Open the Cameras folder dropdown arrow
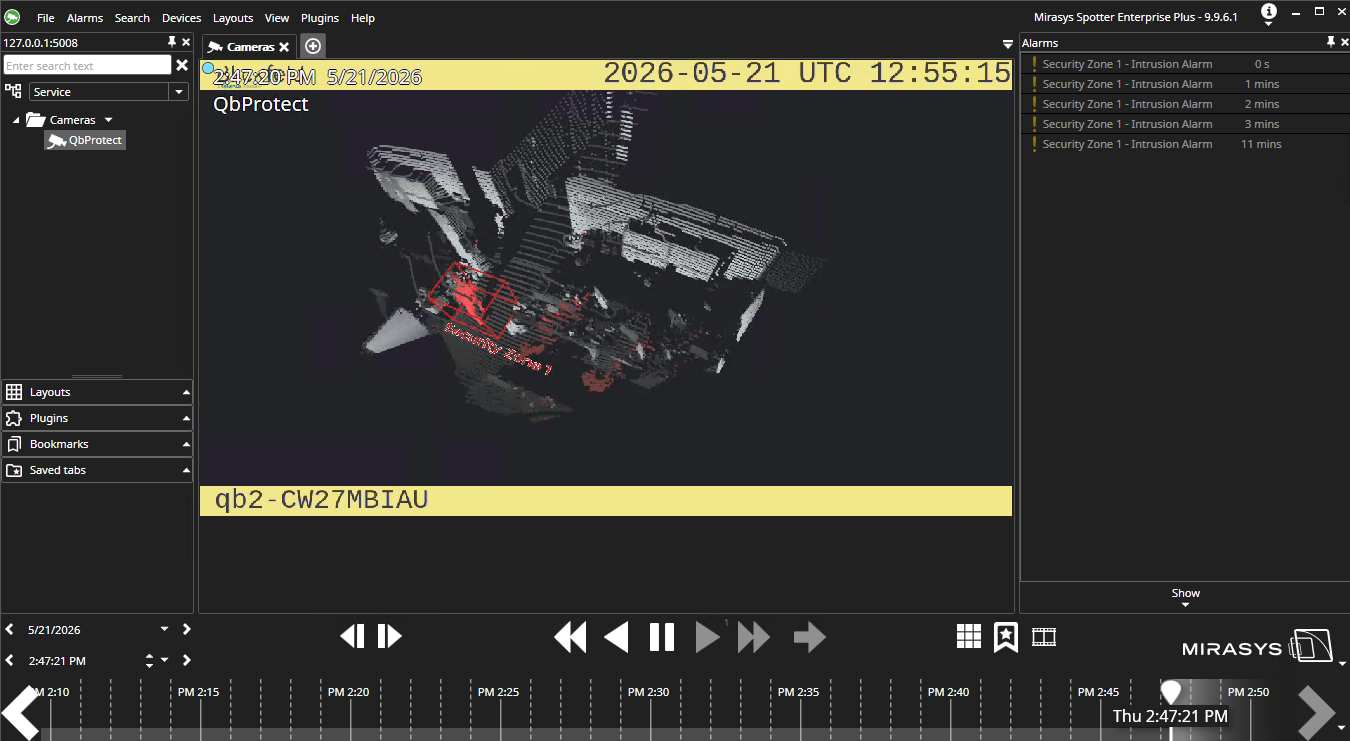Image resolution: width=1350 pixels, height=741 pixels. (x=109, y=120)
